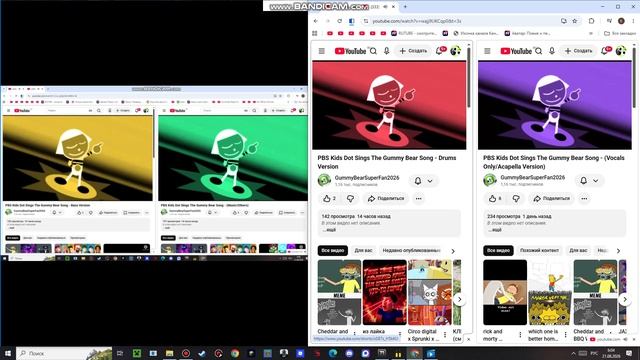Click YouTube logo in Acapella Version pane
640x360 pixels.
click(516, 51)
